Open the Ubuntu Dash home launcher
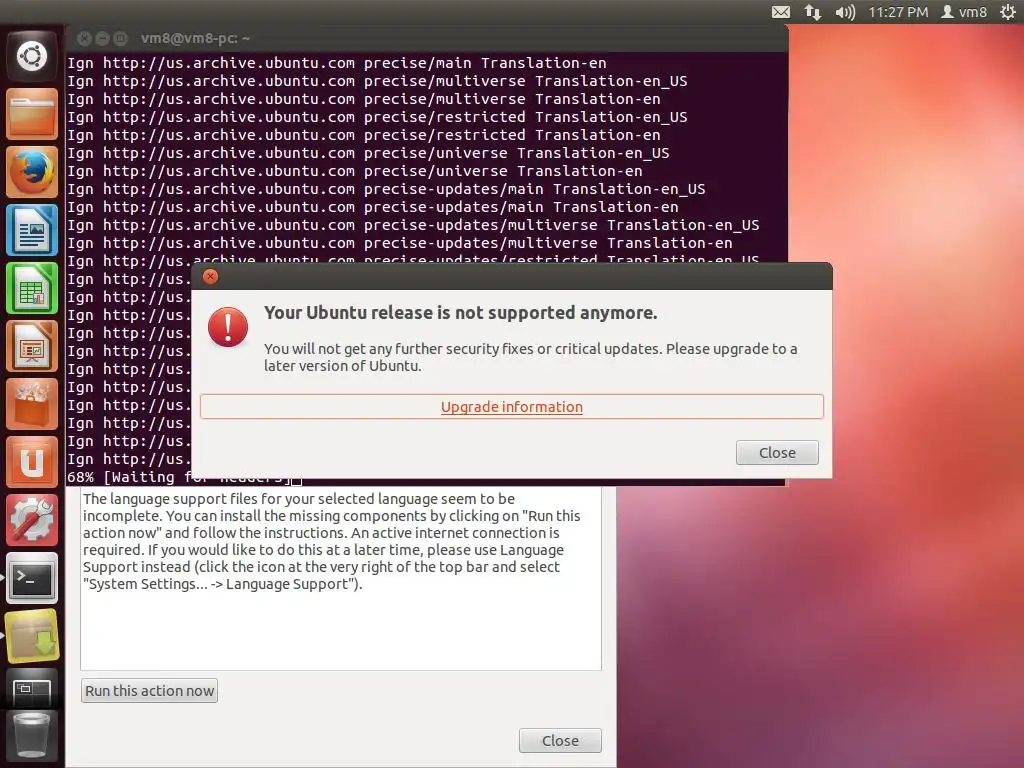Image resolution: width=1024 pixels, height=768 pixels. click(32, 56)
